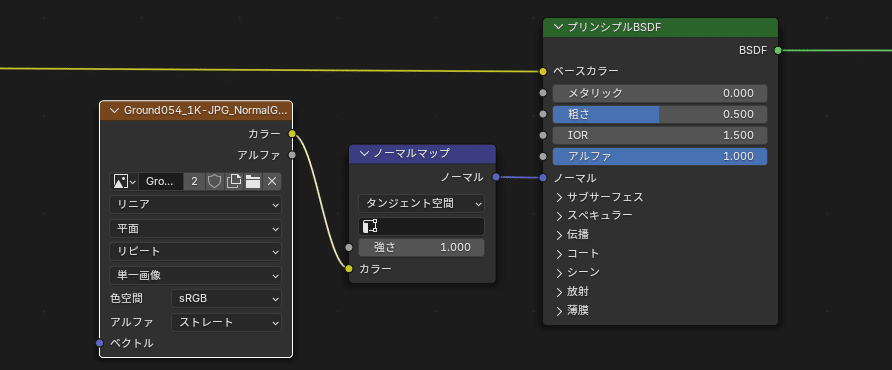892x370 pixels.
Task: Open the image browse dropdown icon
Action: pos(125,182)
